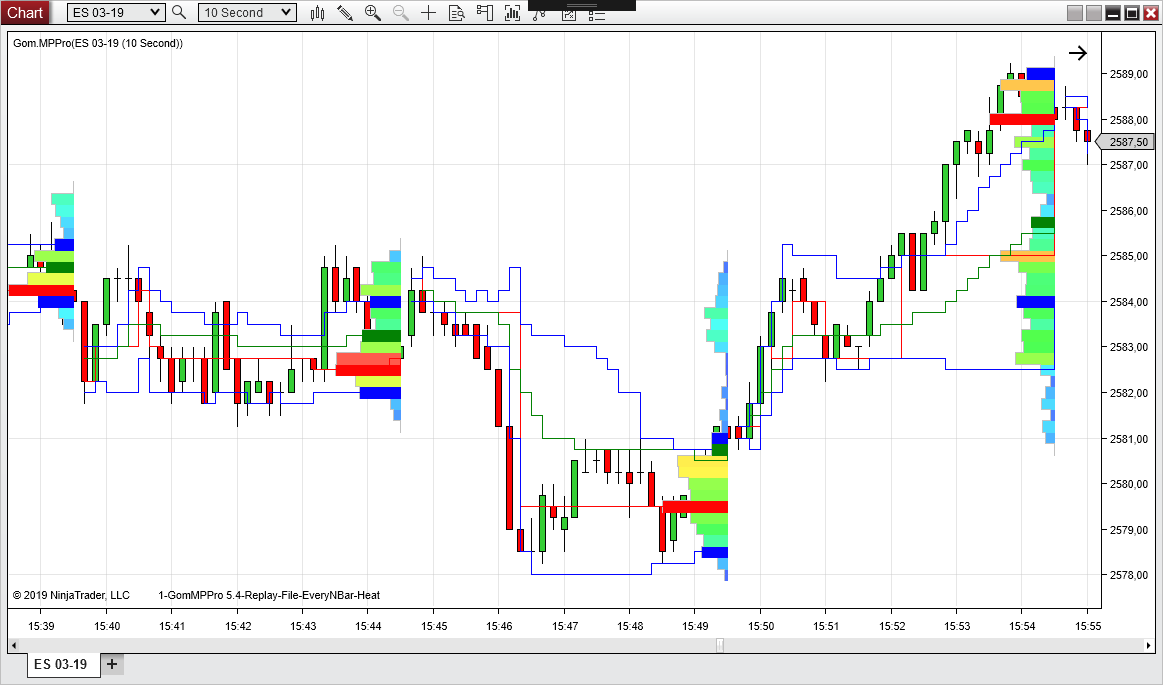Click the 15:55 time axis label
Viewport: 1163px width, 685px height.
[1088, 626]
